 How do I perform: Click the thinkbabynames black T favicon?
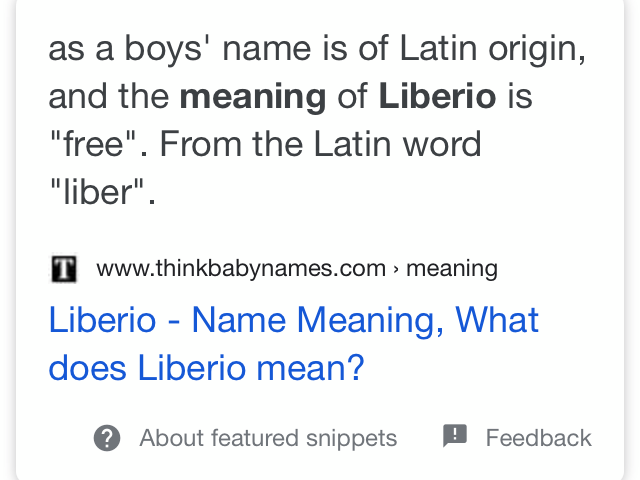64,269
